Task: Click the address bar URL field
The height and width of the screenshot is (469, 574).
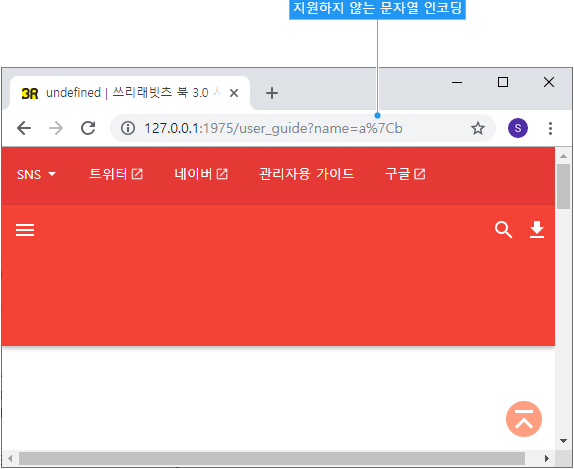Action: (303, 128)
